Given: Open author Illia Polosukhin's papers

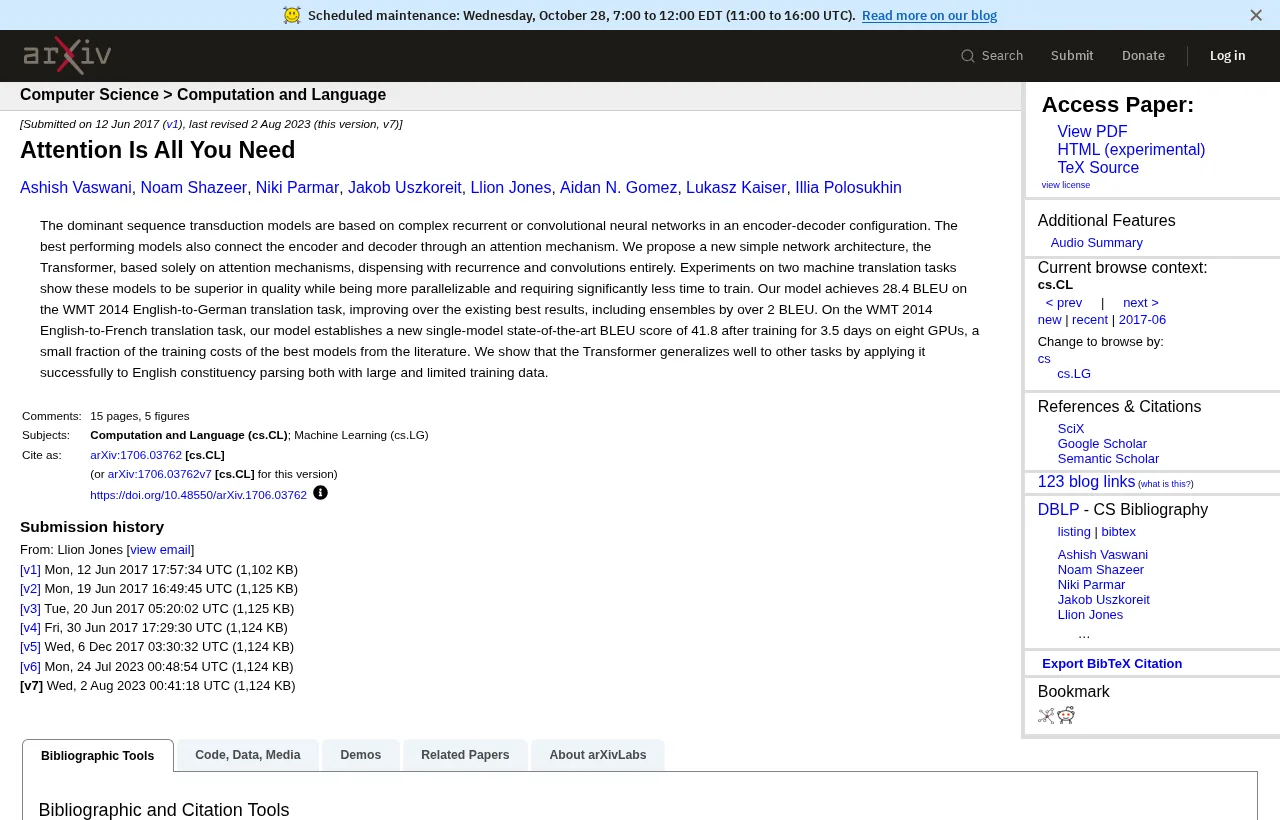Looking at the screenshot, I should click(x=848, y=188).
